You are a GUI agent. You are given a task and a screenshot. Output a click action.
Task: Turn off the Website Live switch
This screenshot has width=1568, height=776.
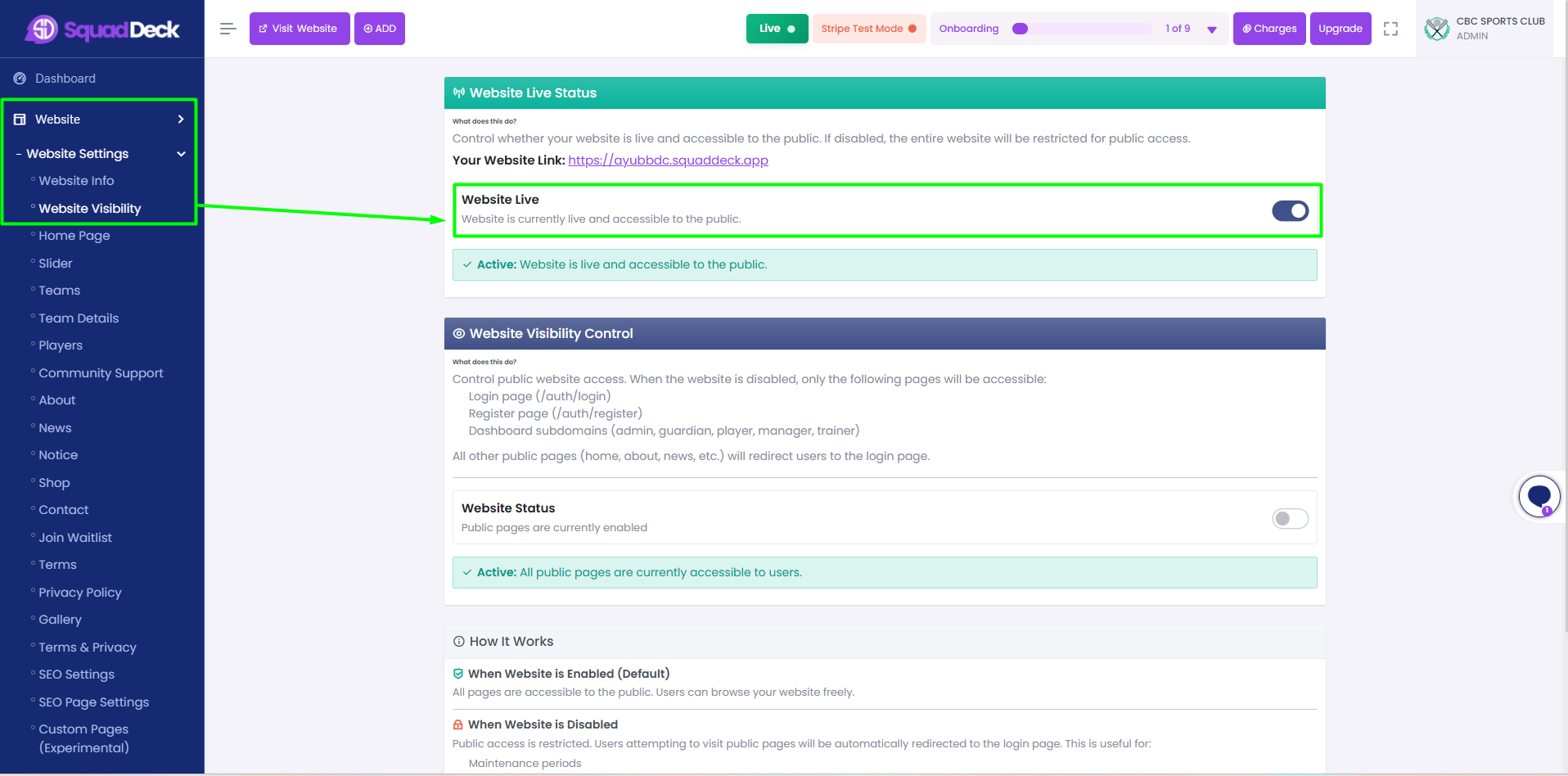coord(1290,211)
